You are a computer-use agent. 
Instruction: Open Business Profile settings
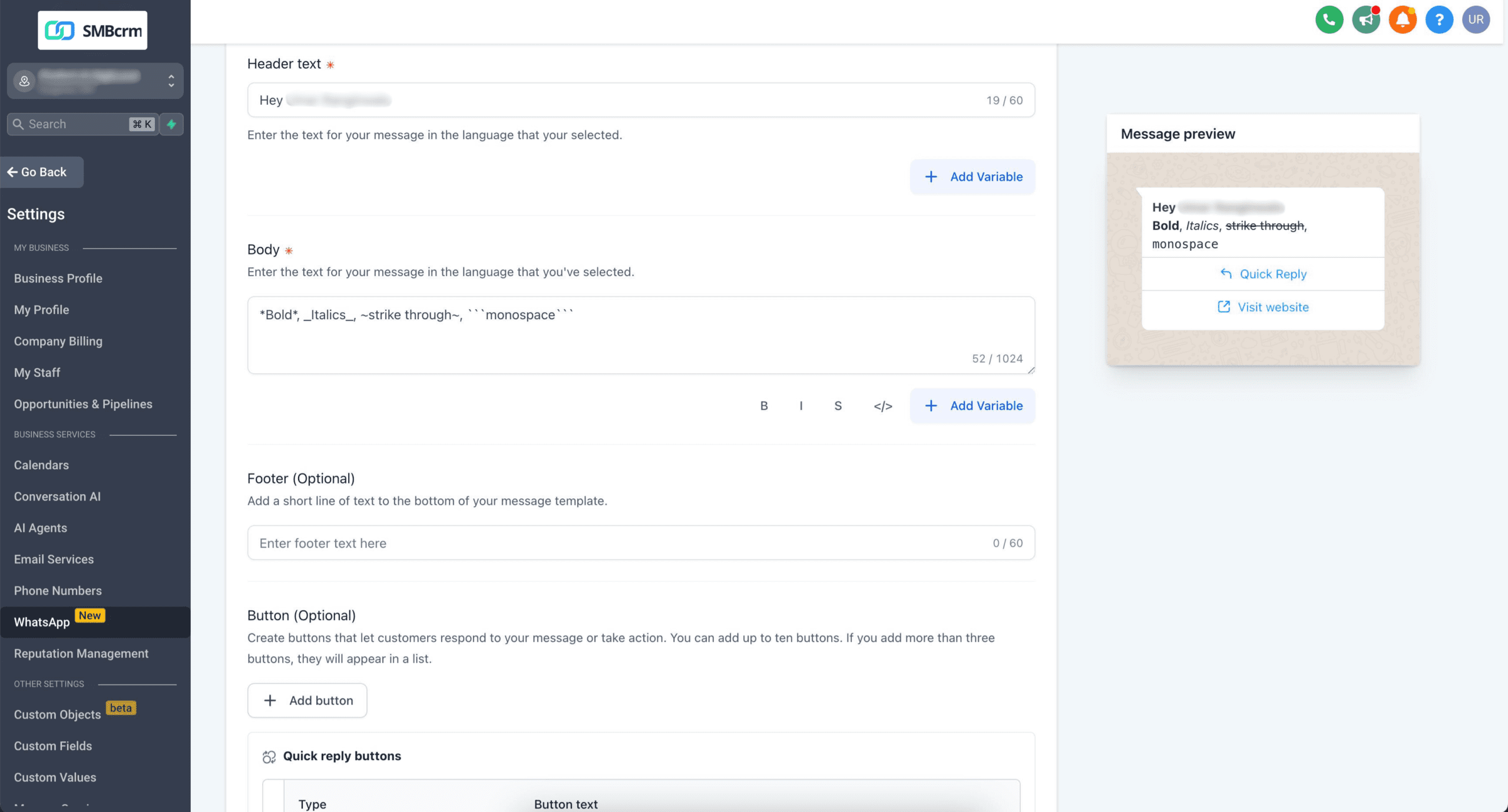pos(58,279)
